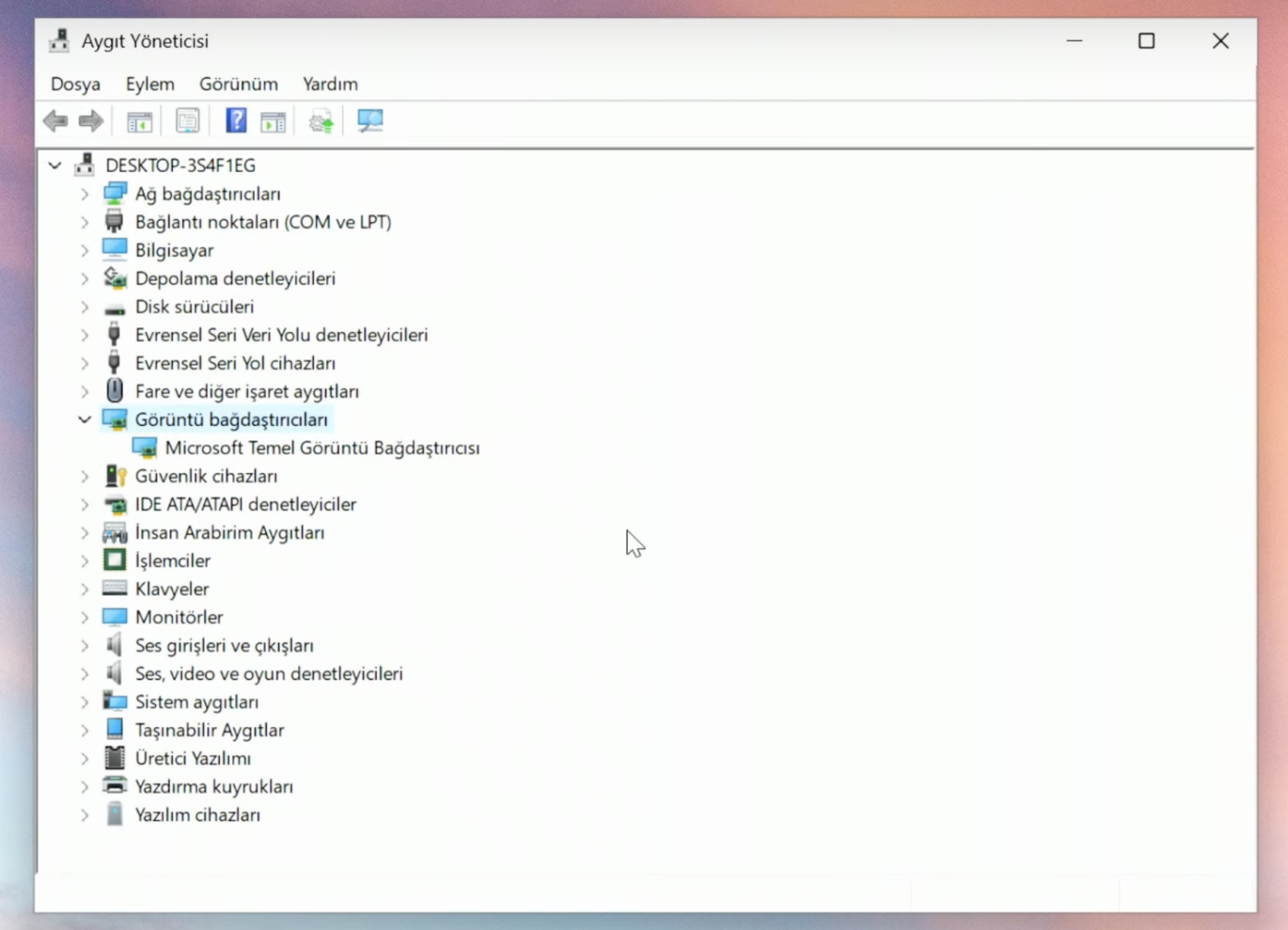This screenshot has height=930, width=1288.
Task: Expand the Yazılım cihazları node
Action: click(x=85, y=814)
